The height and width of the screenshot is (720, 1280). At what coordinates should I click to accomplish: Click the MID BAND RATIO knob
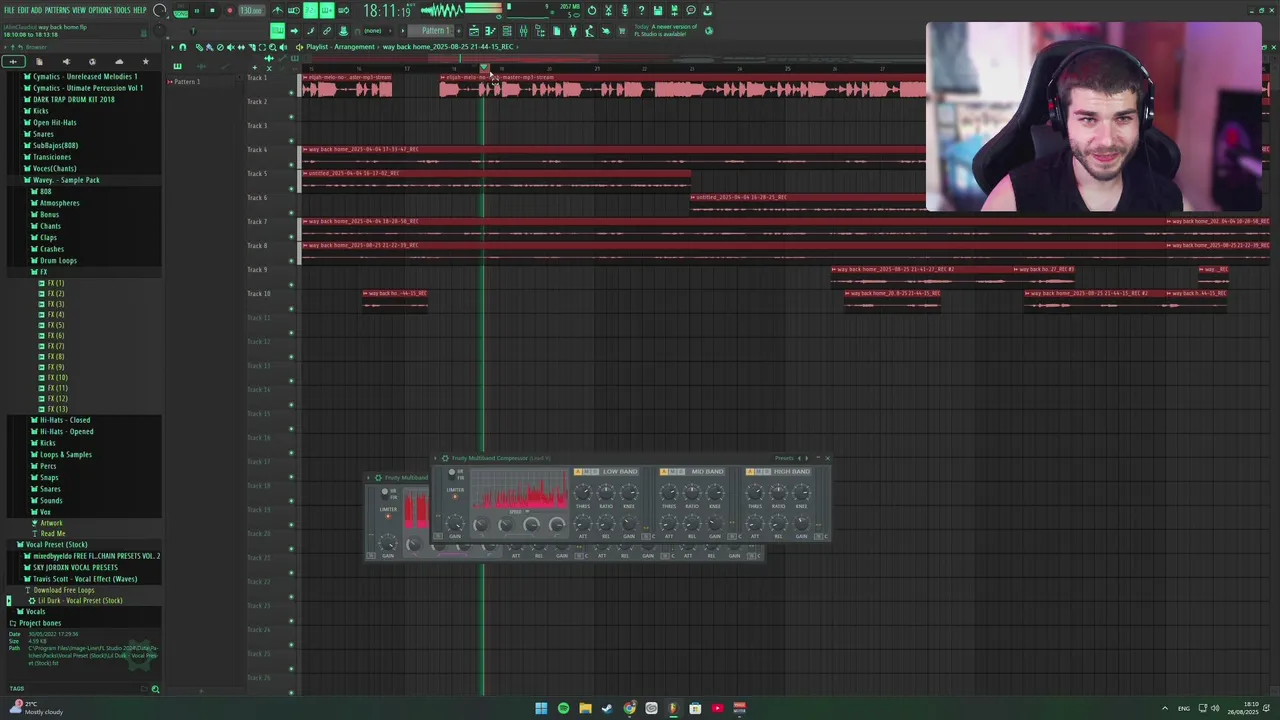(692, 492)
